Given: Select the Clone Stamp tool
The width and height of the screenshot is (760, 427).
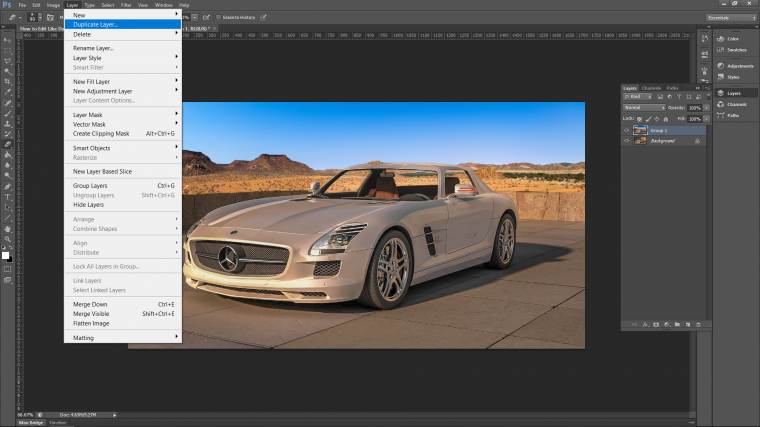Looking at the screenshot, I should pos(7,124).
